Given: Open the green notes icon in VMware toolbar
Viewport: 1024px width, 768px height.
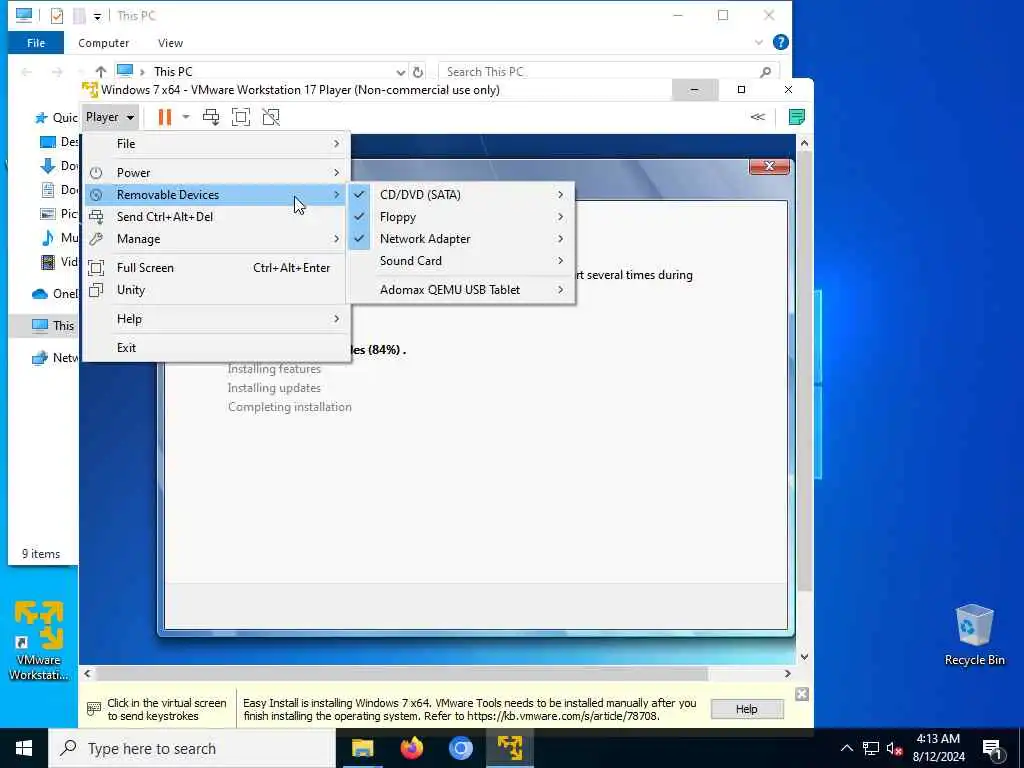Looking at the screenshot, I should pos(797,117).
